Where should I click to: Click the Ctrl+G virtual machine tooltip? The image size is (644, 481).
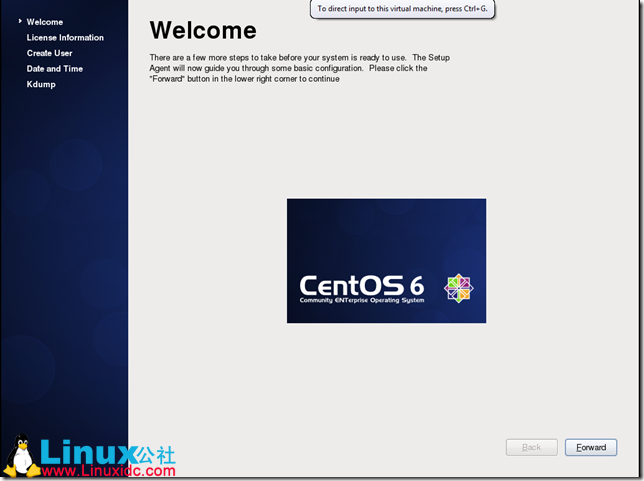[x=402, y=9]
